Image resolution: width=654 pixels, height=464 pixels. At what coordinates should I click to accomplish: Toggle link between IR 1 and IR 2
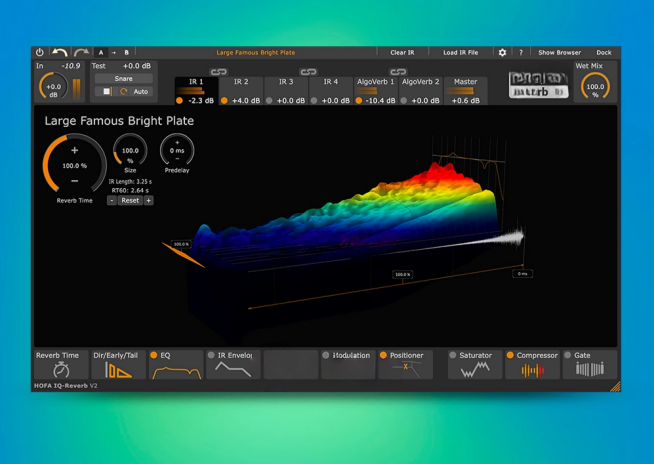point(219,72)
